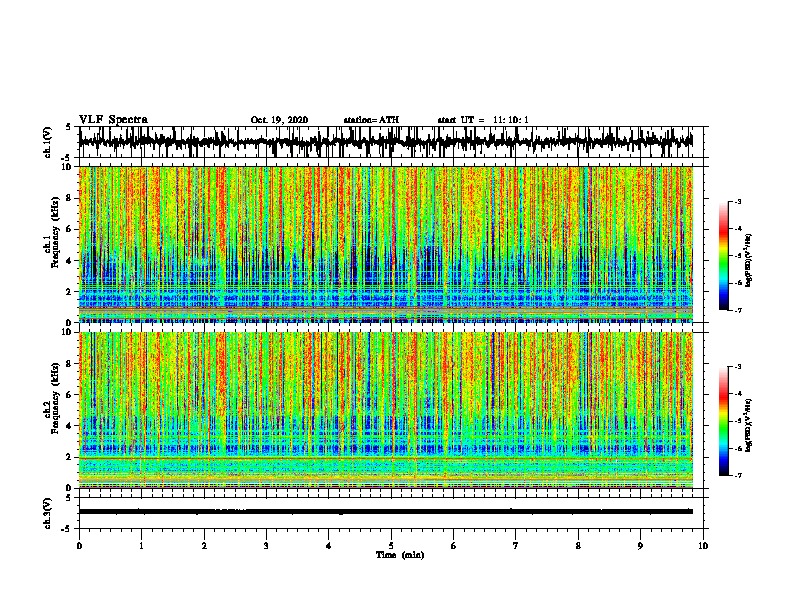
Task: Click the 6 kHz tick label of ch.2
Action: [x=69, y=394]
